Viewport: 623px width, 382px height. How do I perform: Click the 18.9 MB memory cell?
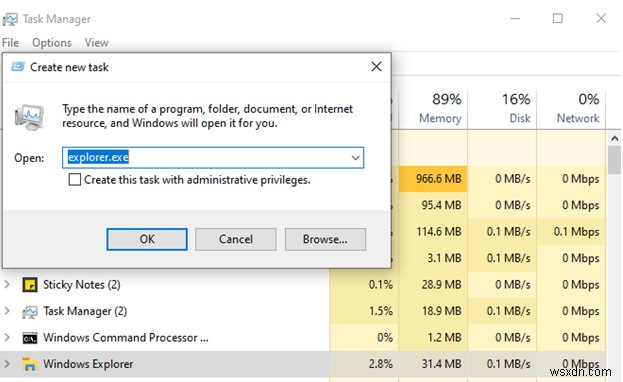tap(433, 311)
